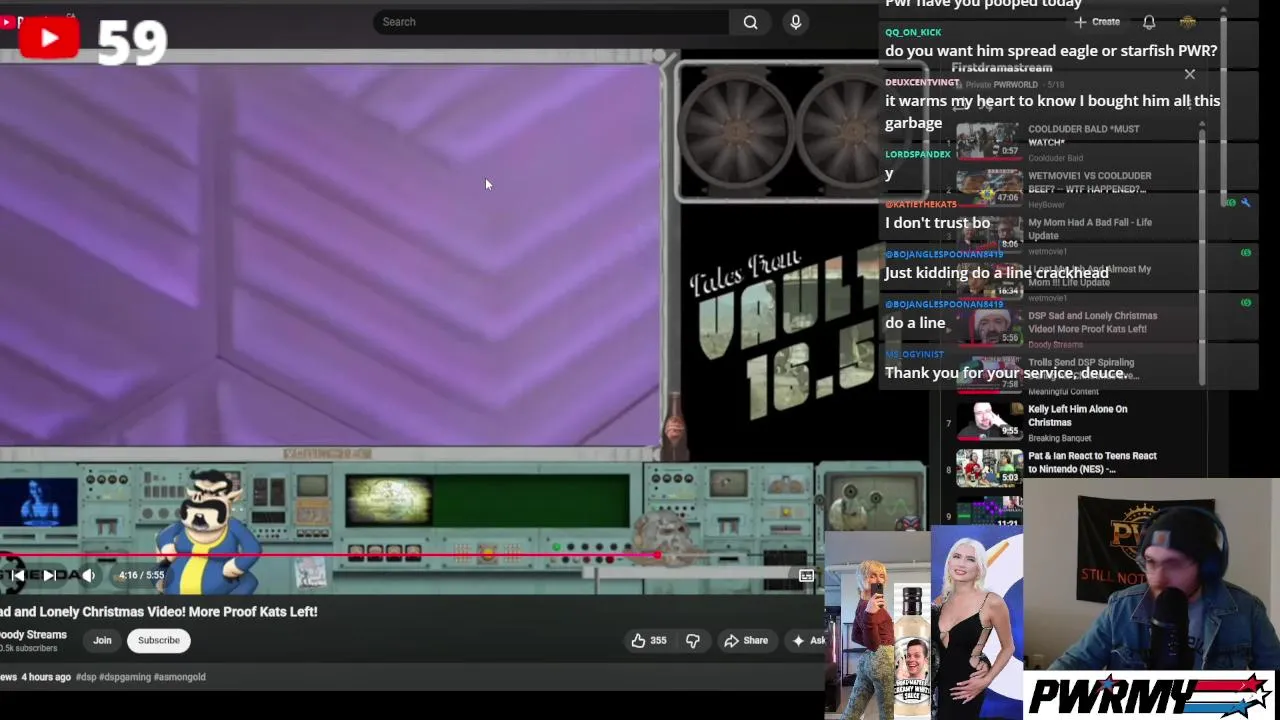
Task: Click the main video viewport to pause
Action: pyautogui.click(x=330, y=255)
